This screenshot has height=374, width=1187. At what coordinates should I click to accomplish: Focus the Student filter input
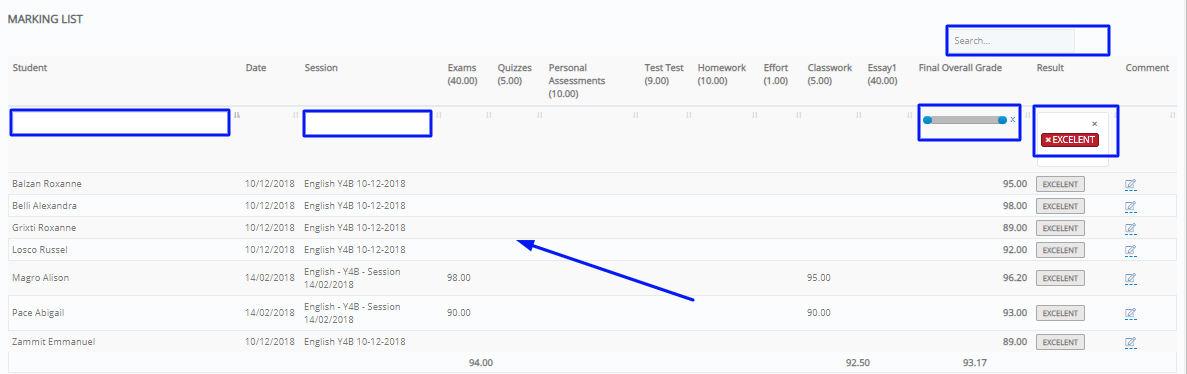120,123
